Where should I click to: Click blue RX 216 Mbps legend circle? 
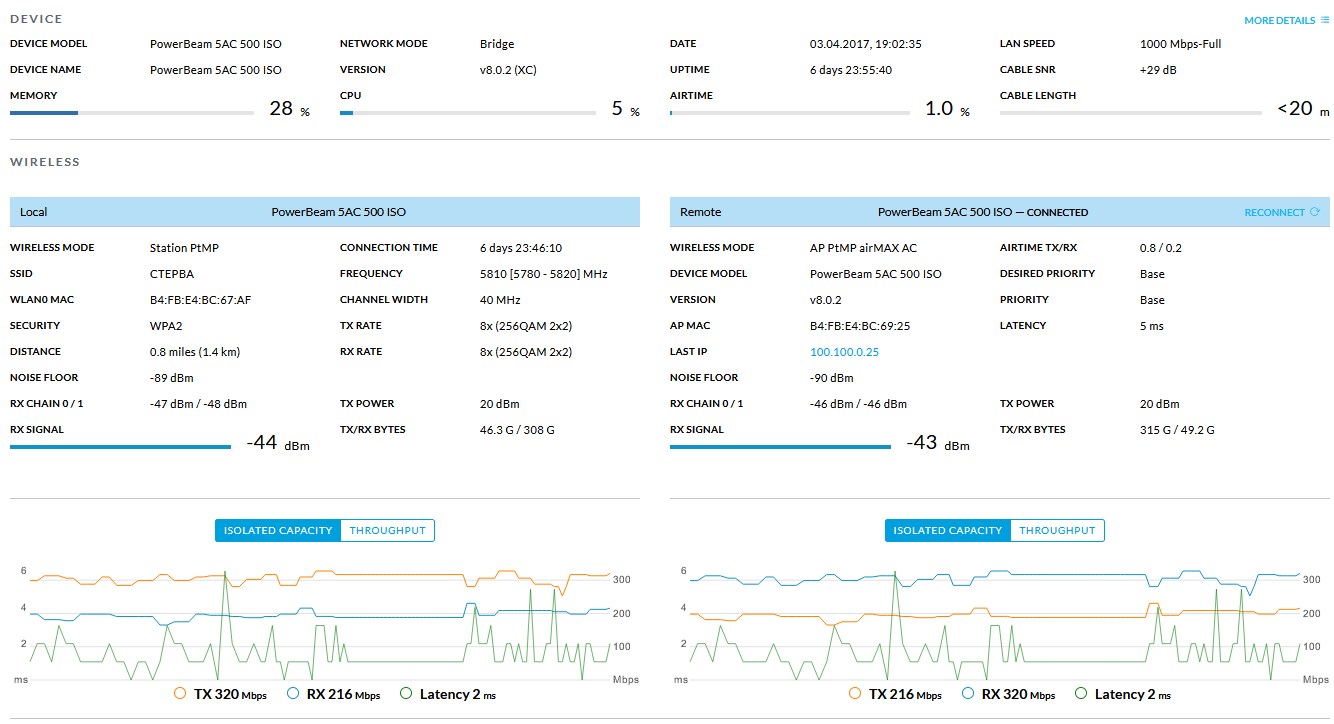[293, 693]
